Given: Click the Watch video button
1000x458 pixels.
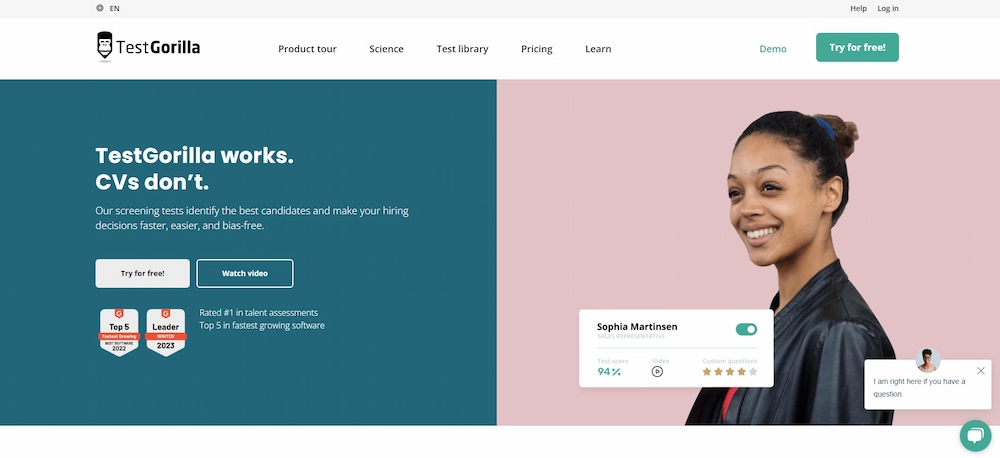Looking at the screenshot, I should coord(245,273).
